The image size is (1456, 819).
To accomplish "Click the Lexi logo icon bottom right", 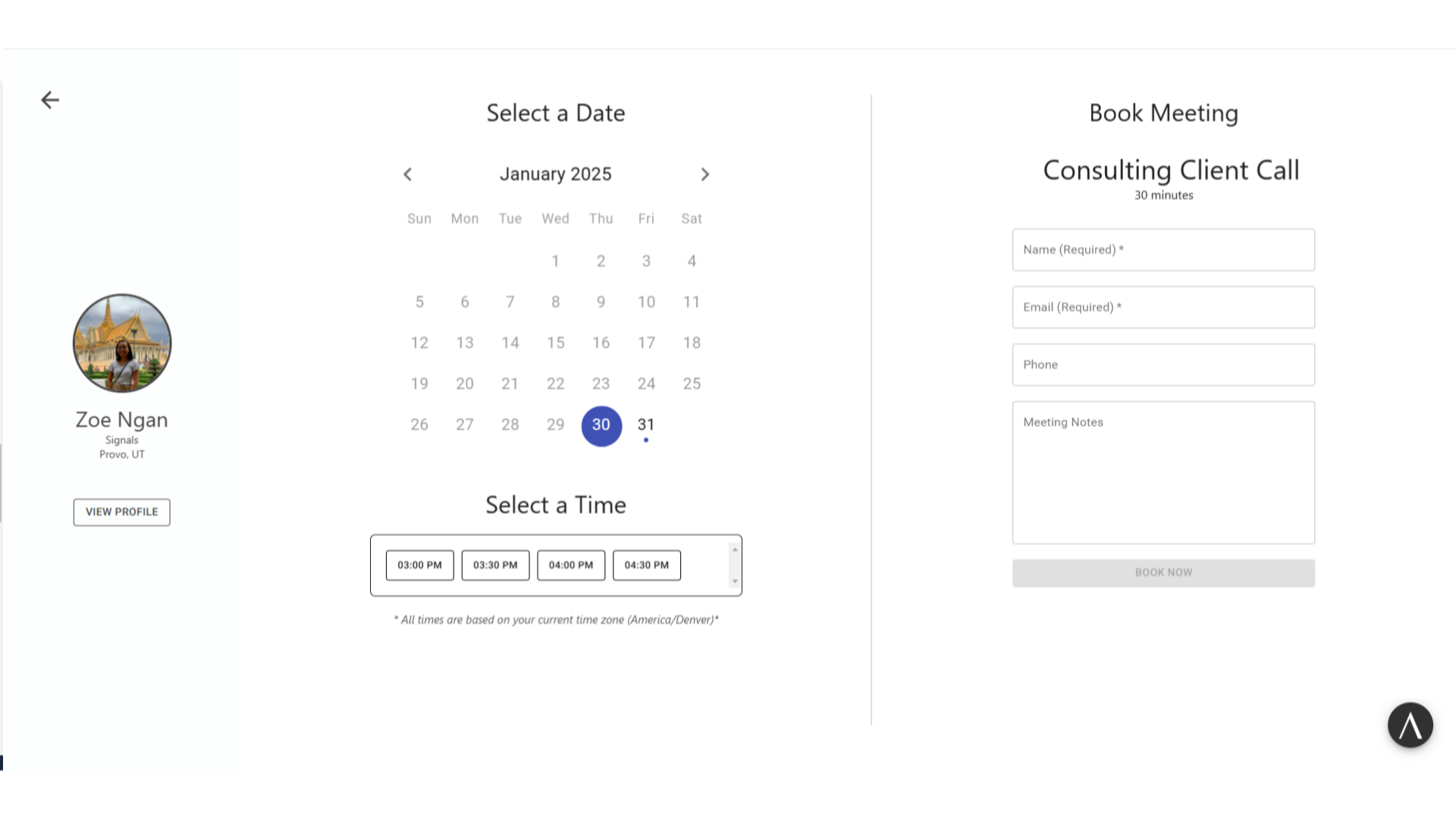I will [1411, 726].
